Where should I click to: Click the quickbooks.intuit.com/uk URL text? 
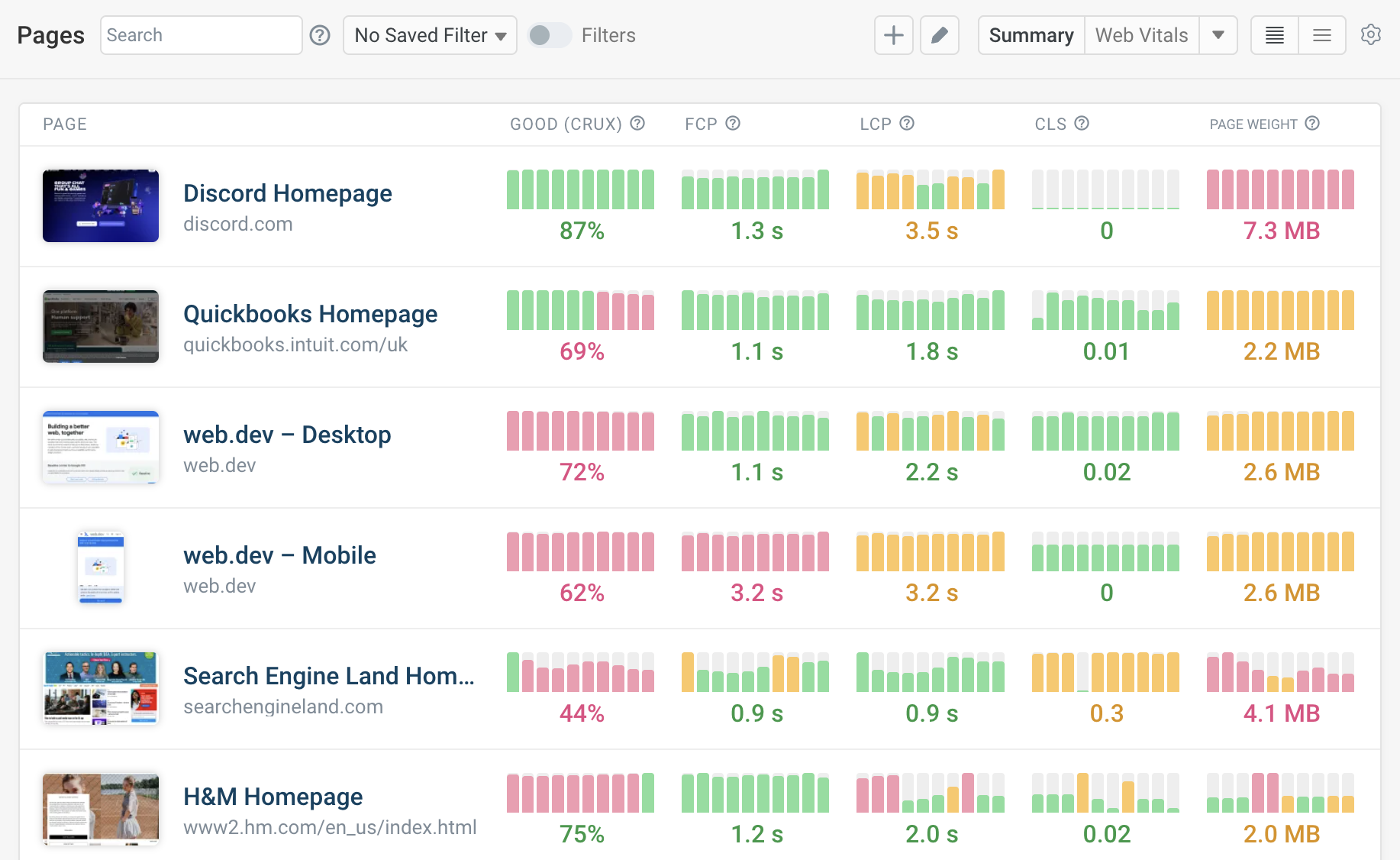click(x=295, y=344)
